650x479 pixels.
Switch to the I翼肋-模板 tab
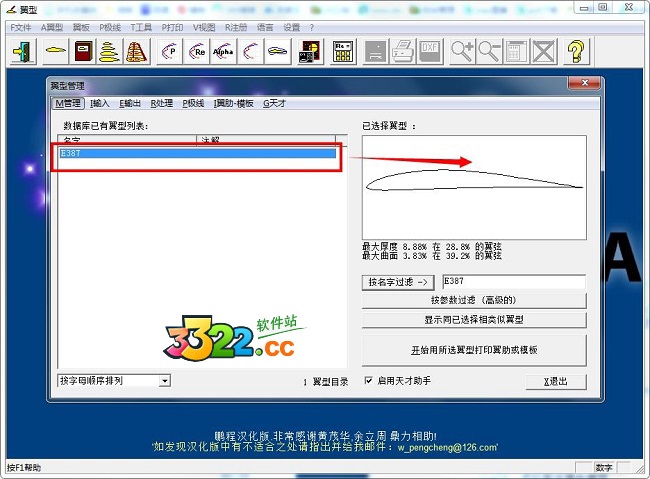coord(233,103)
